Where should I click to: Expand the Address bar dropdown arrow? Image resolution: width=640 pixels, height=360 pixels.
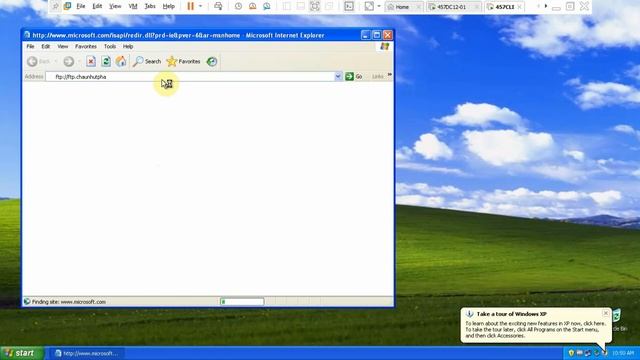point(338,76)
